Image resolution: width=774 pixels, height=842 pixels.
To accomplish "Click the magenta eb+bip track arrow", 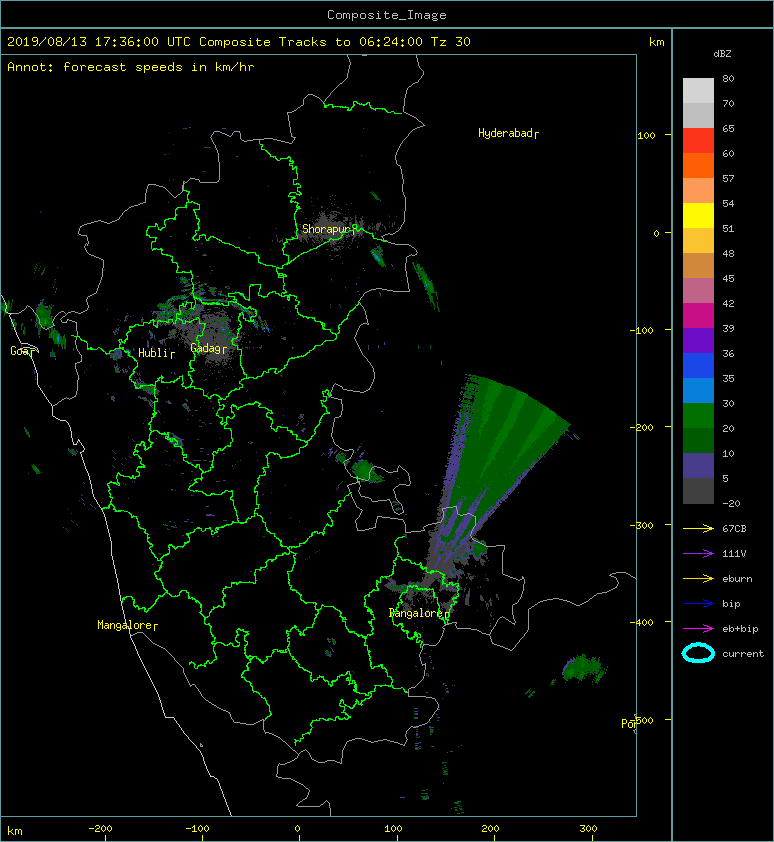I will (698, 628).
